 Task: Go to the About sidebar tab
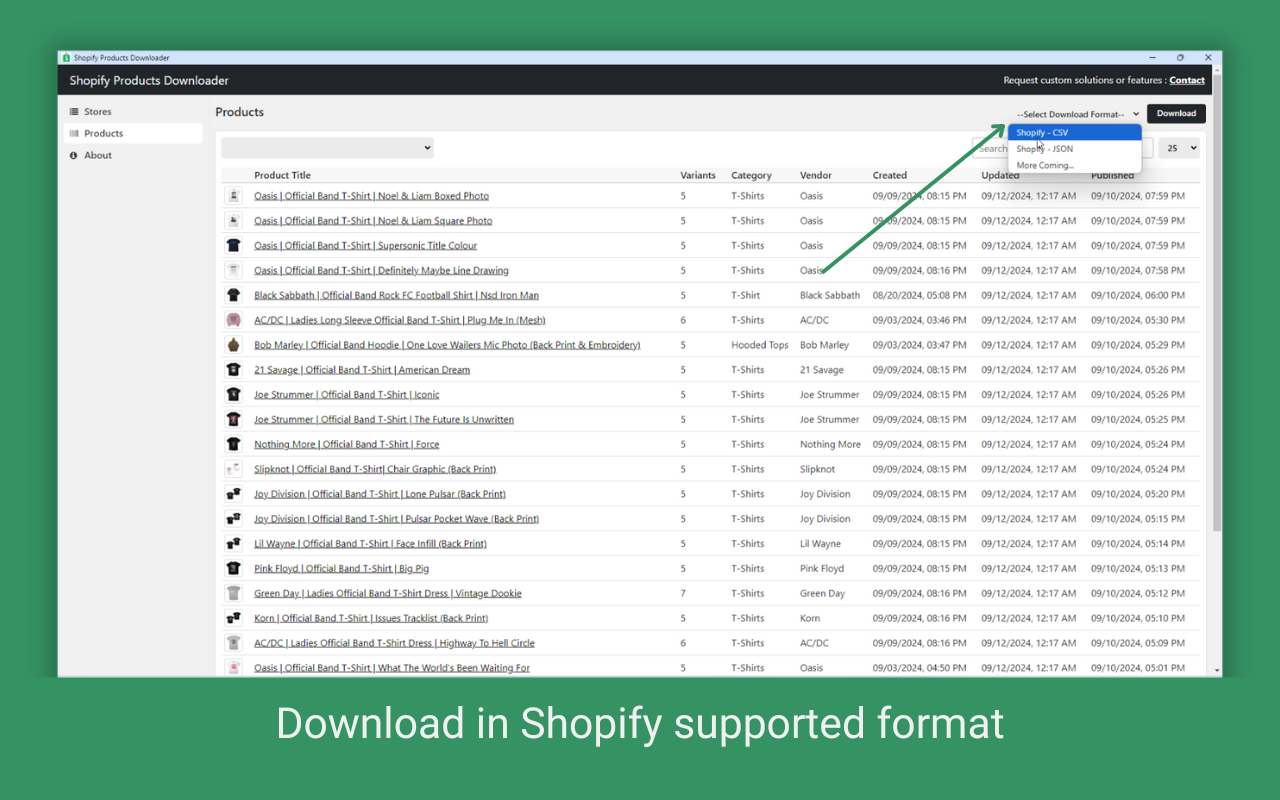pyautogui.click(x=133, y=156)
